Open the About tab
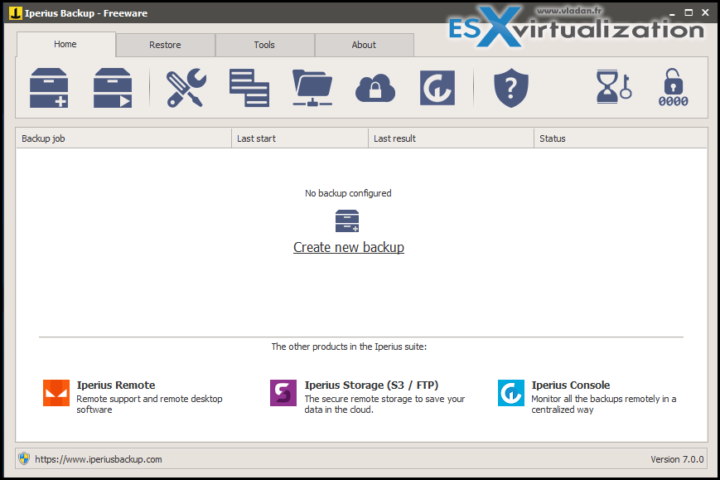The width and height of the screenshot is (720, 480). (364, 45)
